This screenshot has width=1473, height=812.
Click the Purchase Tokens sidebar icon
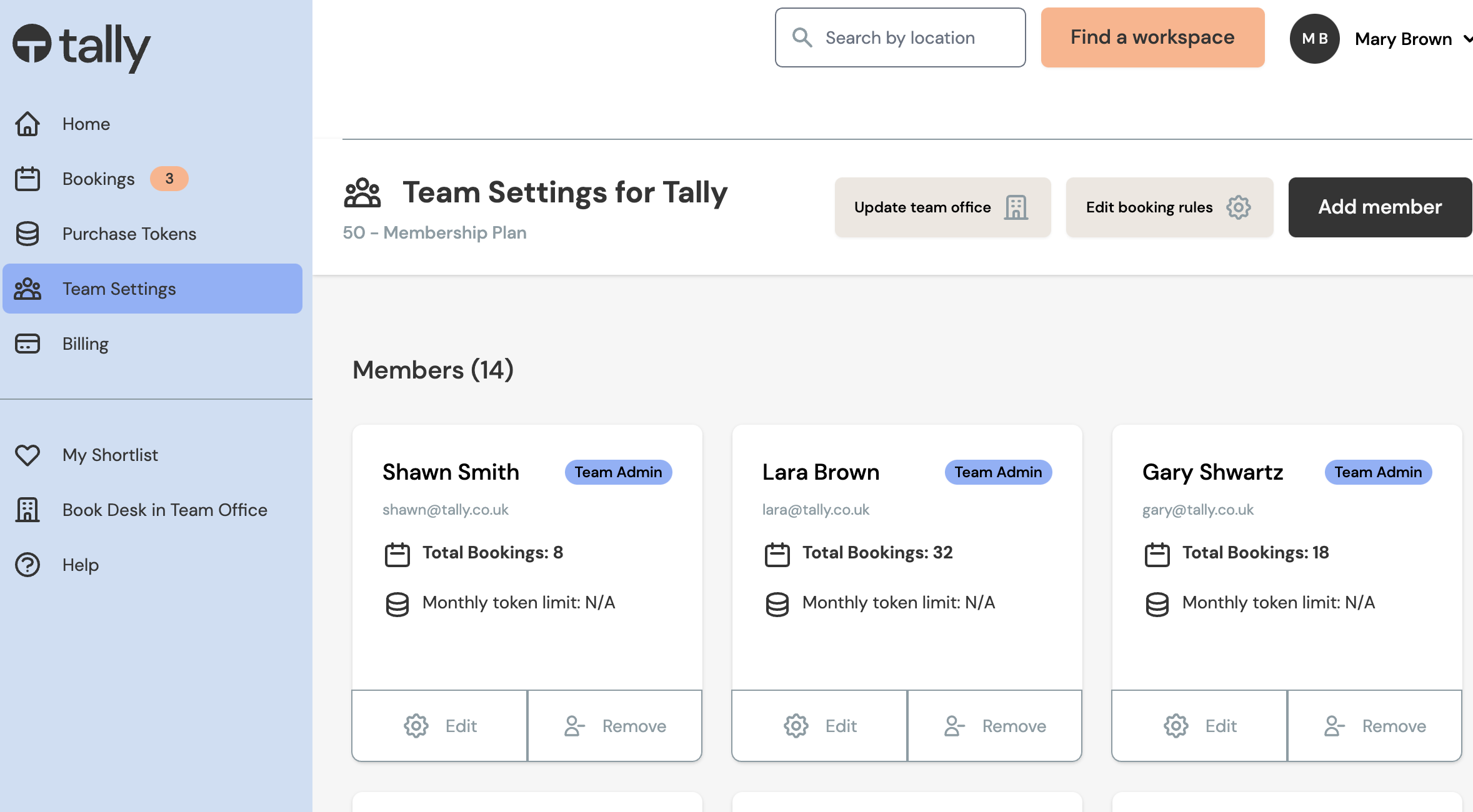(x=27, y=233)
